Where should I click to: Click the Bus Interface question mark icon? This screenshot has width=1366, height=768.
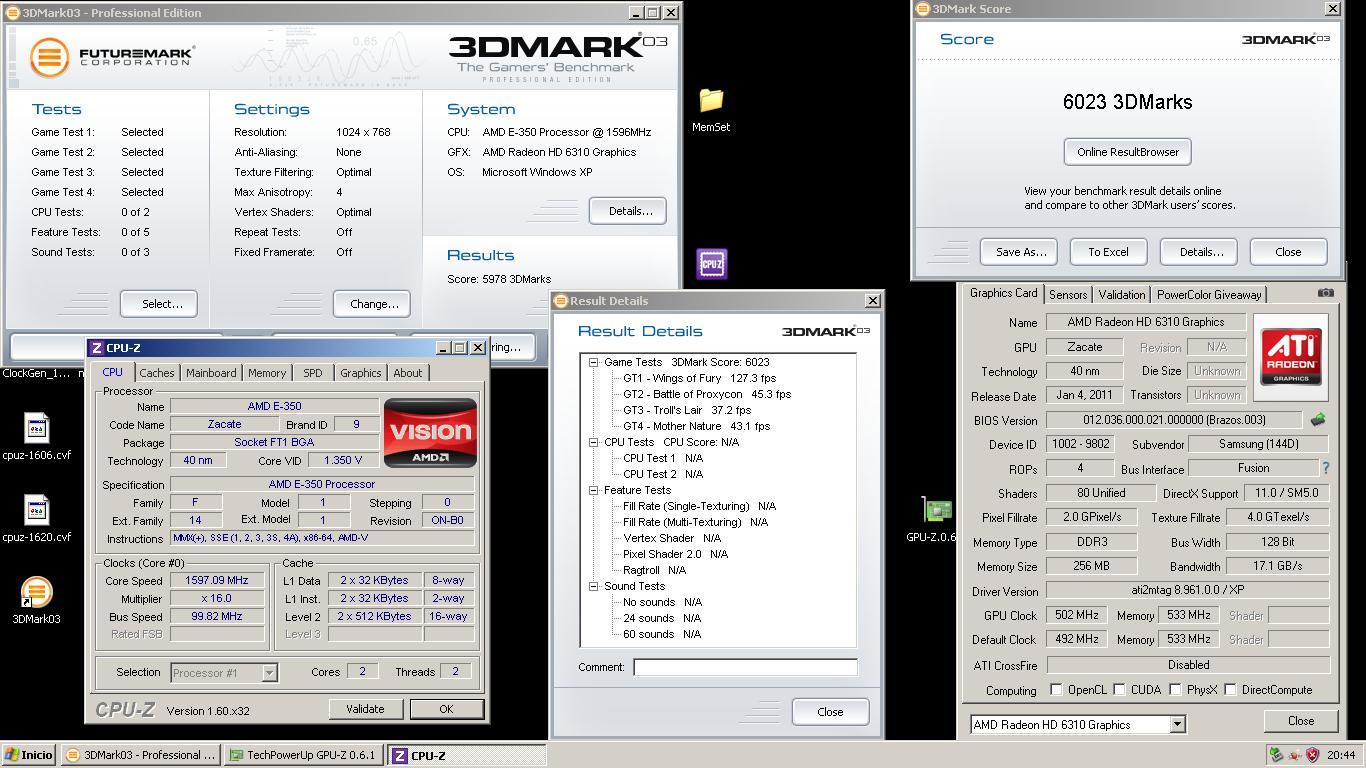pyautogui.click(x=1326, y=468)
